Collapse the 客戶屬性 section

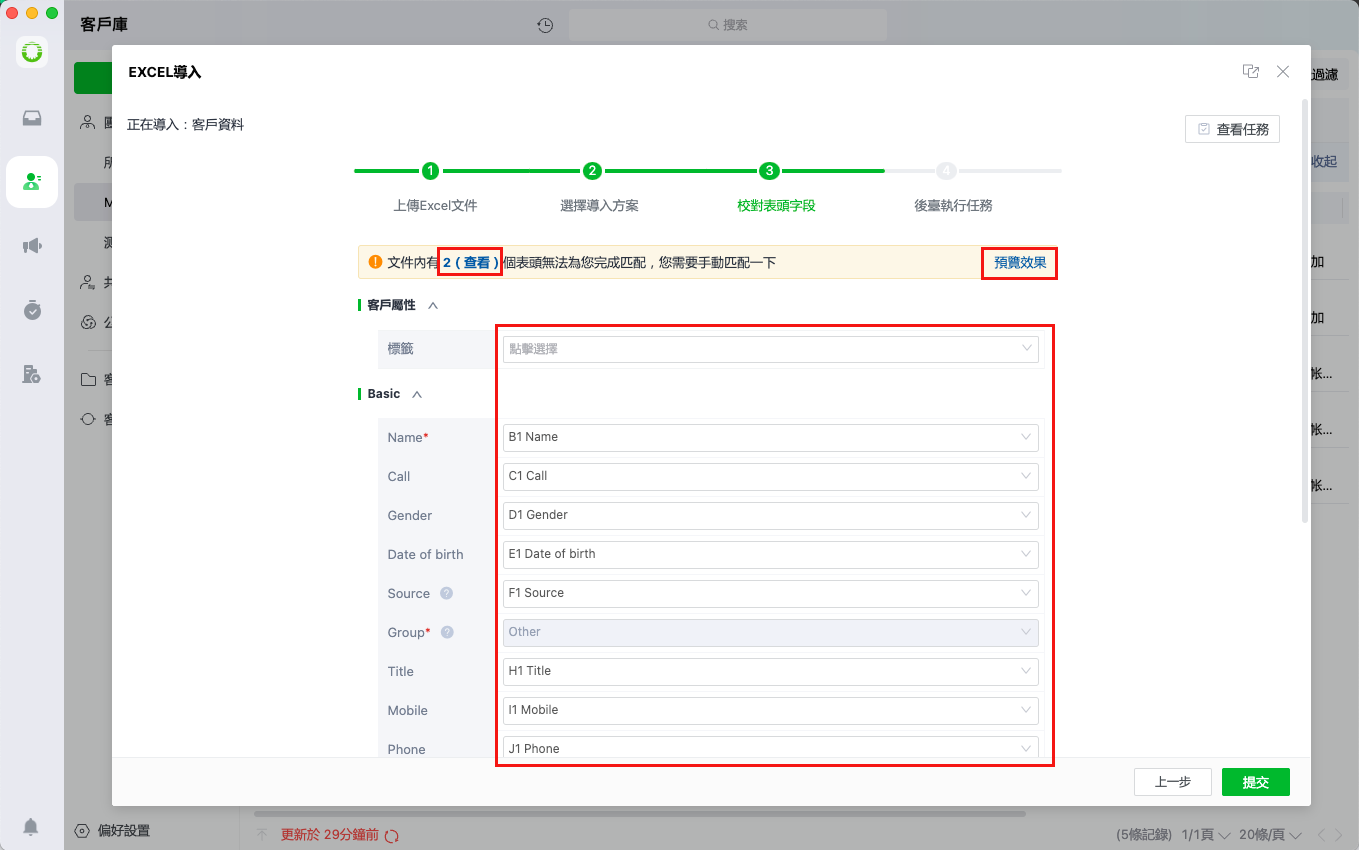(433, 305)
